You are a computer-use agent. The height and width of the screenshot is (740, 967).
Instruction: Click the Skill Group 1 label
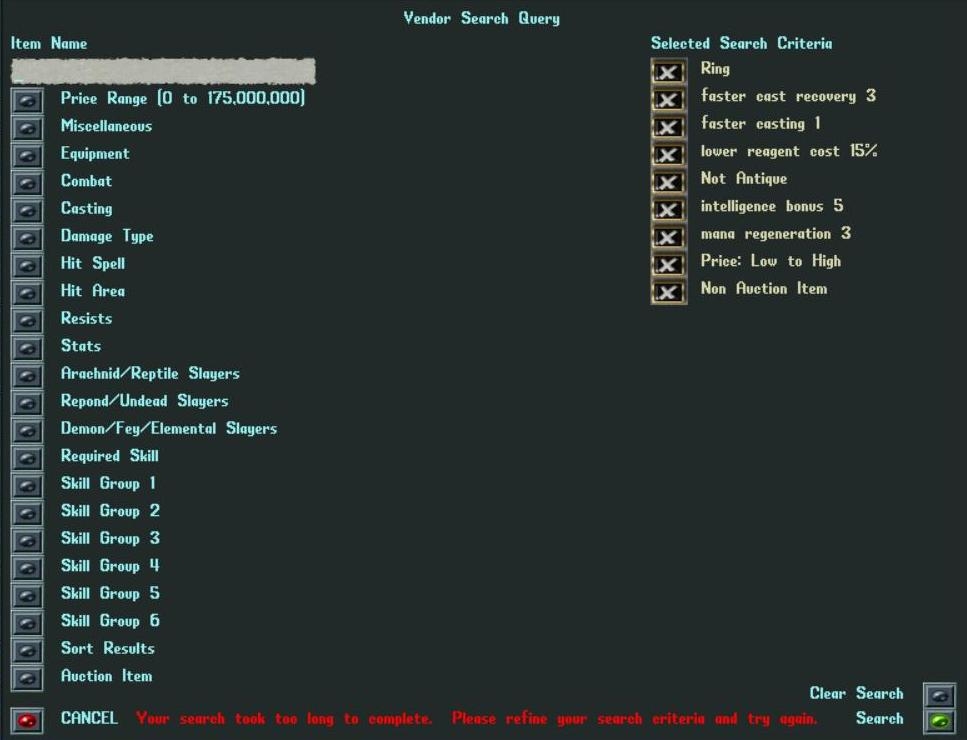point(108,483)
